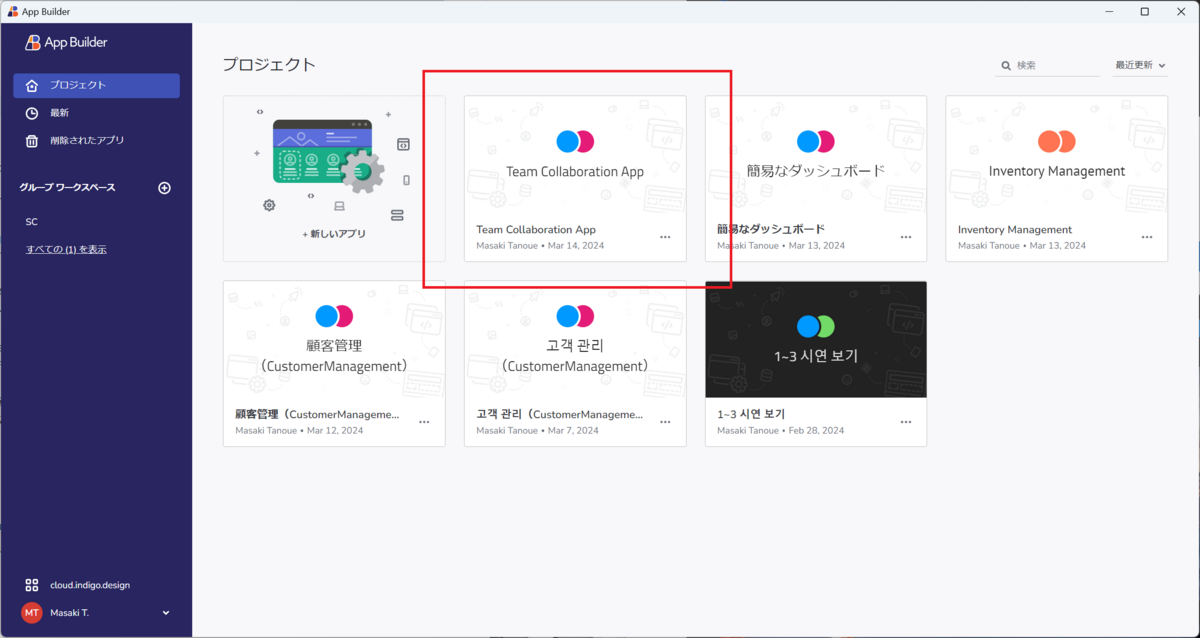The width and height of the screenshot is (1200, 638).
Task: Click the Inventory Management title below thumbnail
Action: tap(1015, 230)
